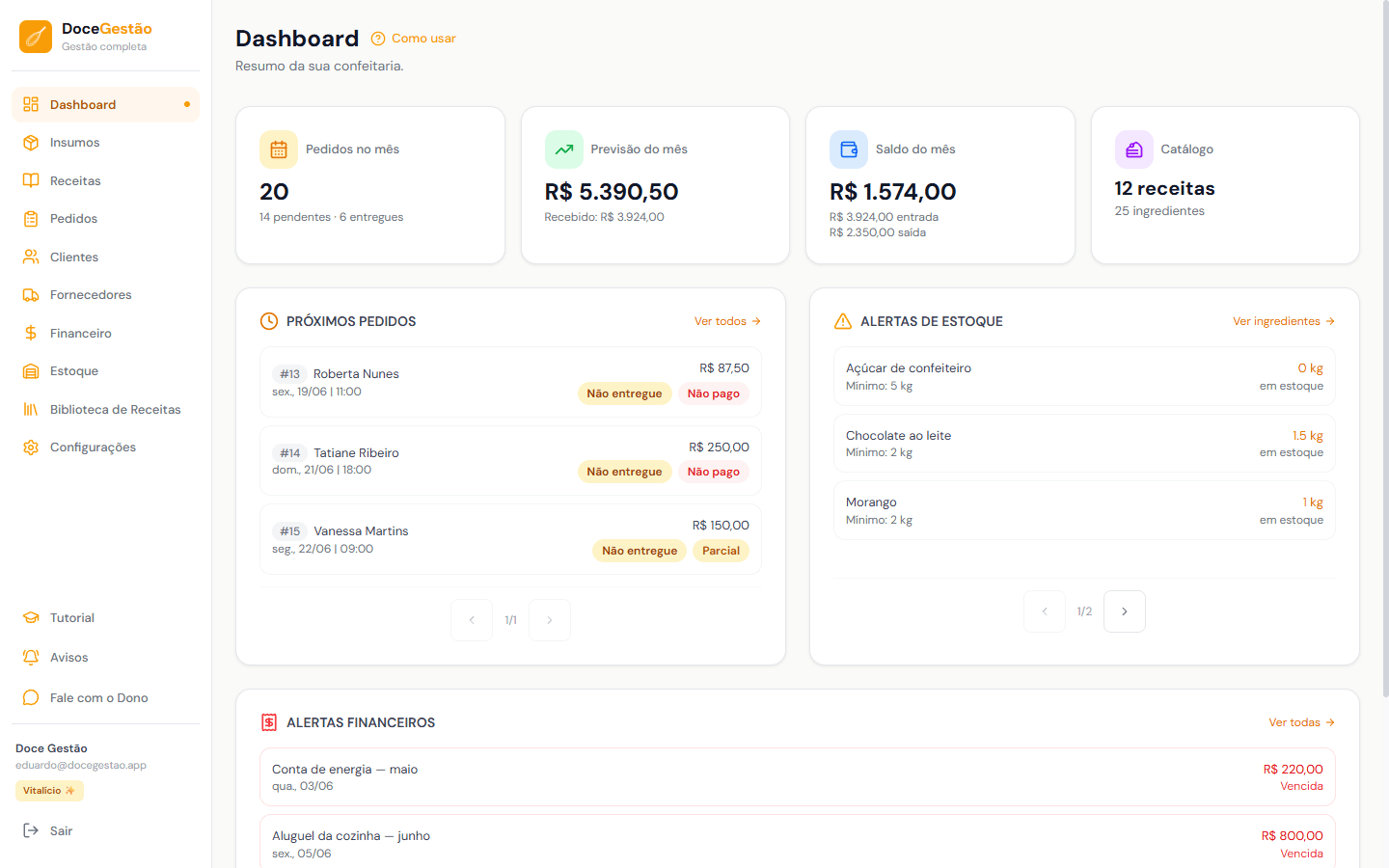The height and width of the screenshot is (868, 1389).
Task: Click previous page arrow in stock alerts
Action: (x=1045, y=611)
